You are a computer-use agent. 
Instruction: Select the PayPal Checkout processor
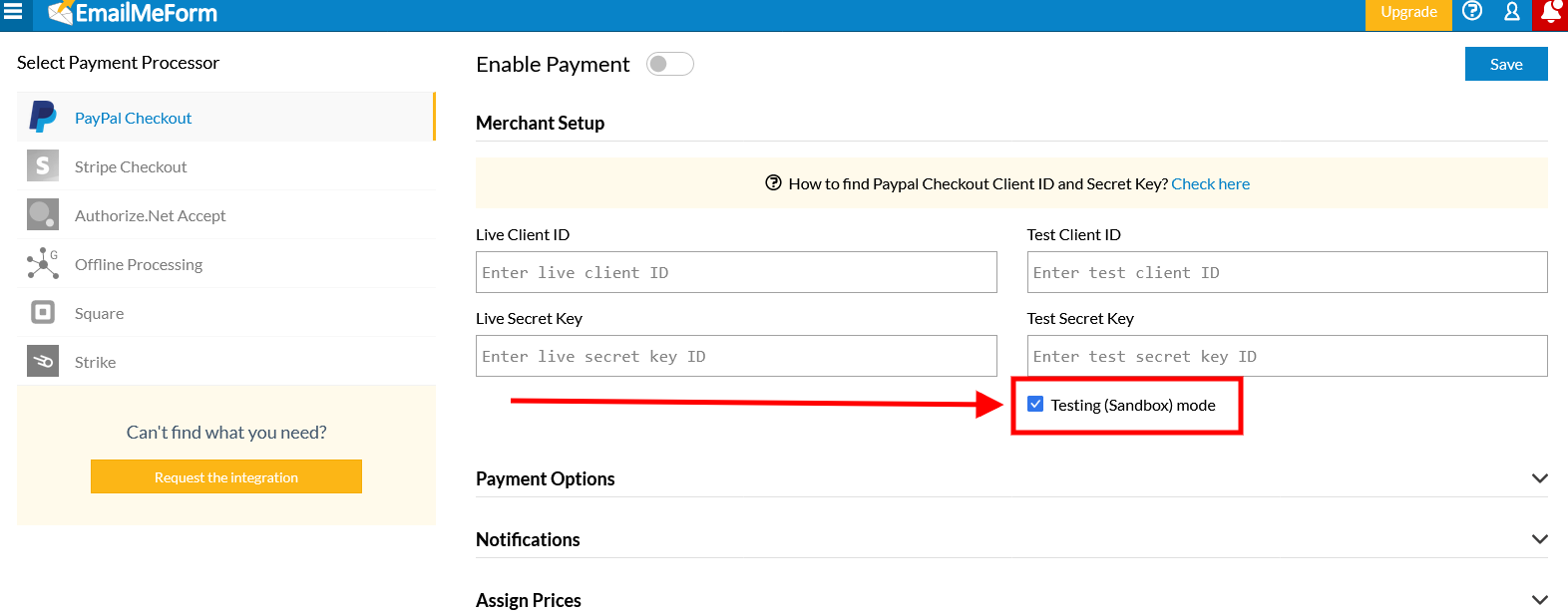(x=226, y=117)
